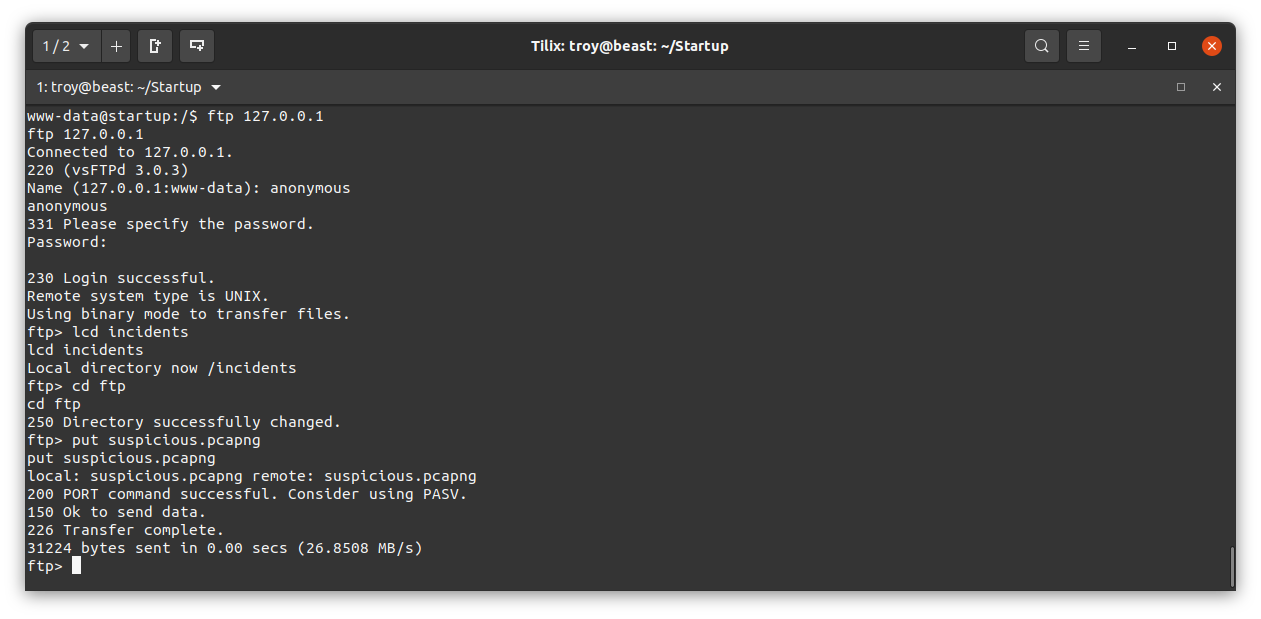Open the Tilix hamburger menu
Image resolution: width=1261 pixels, height=619 pixels.
(1084, 46)
